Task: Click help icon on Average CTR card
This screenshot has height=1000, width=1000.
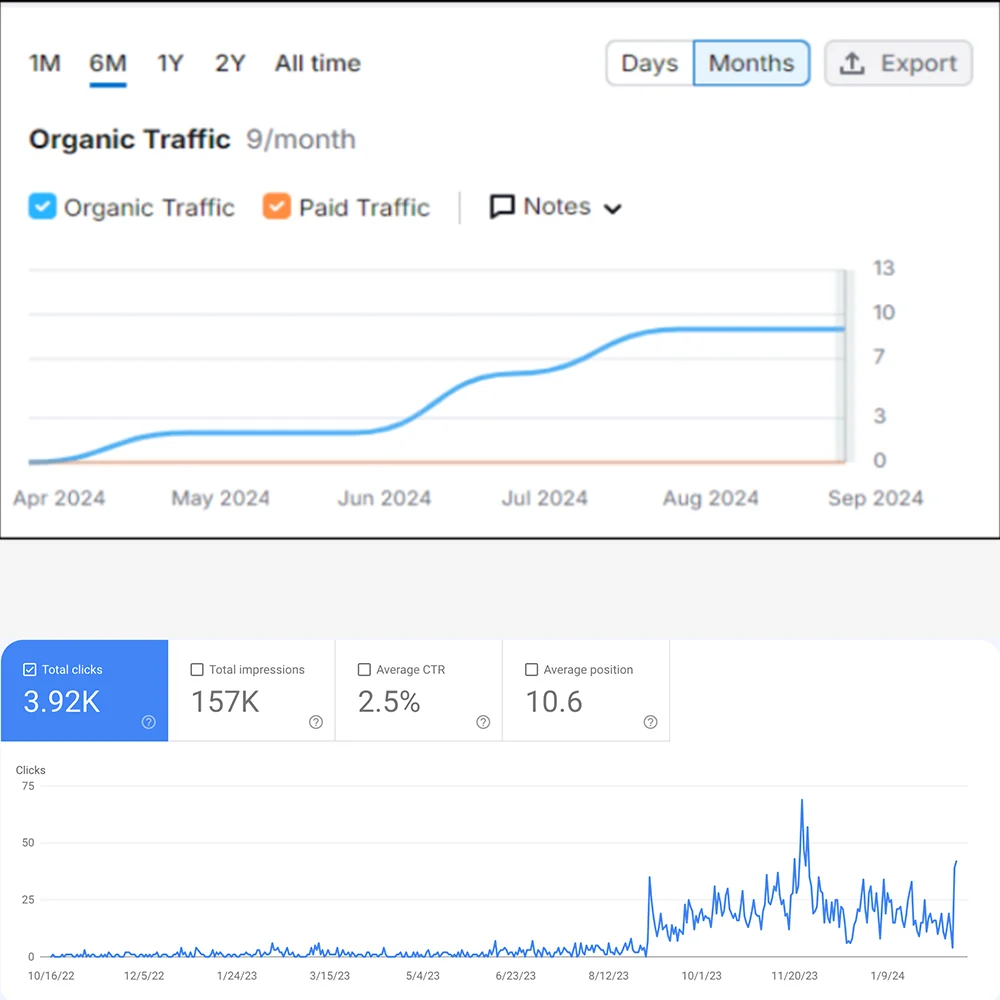Action: pyautogui.click(x=483, y=722)
